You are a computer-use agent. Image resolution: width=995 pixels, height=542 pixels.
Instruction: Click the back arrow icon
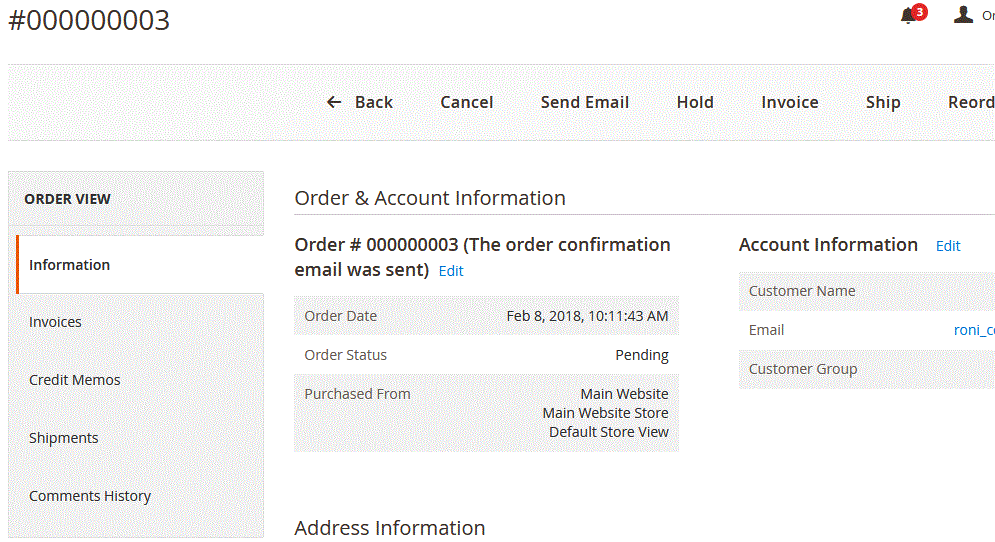[334, 102]
